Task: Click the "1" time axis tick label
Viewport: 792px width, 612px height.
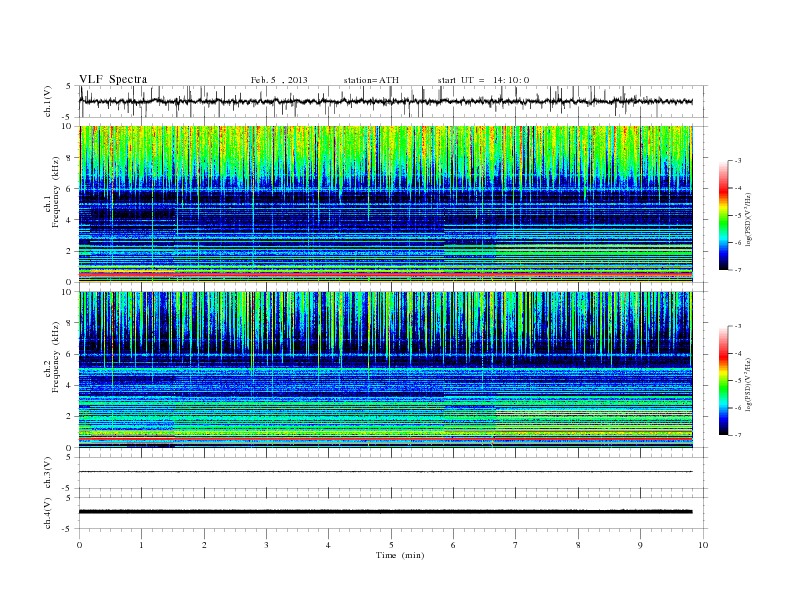Action: tap(142, 545)
